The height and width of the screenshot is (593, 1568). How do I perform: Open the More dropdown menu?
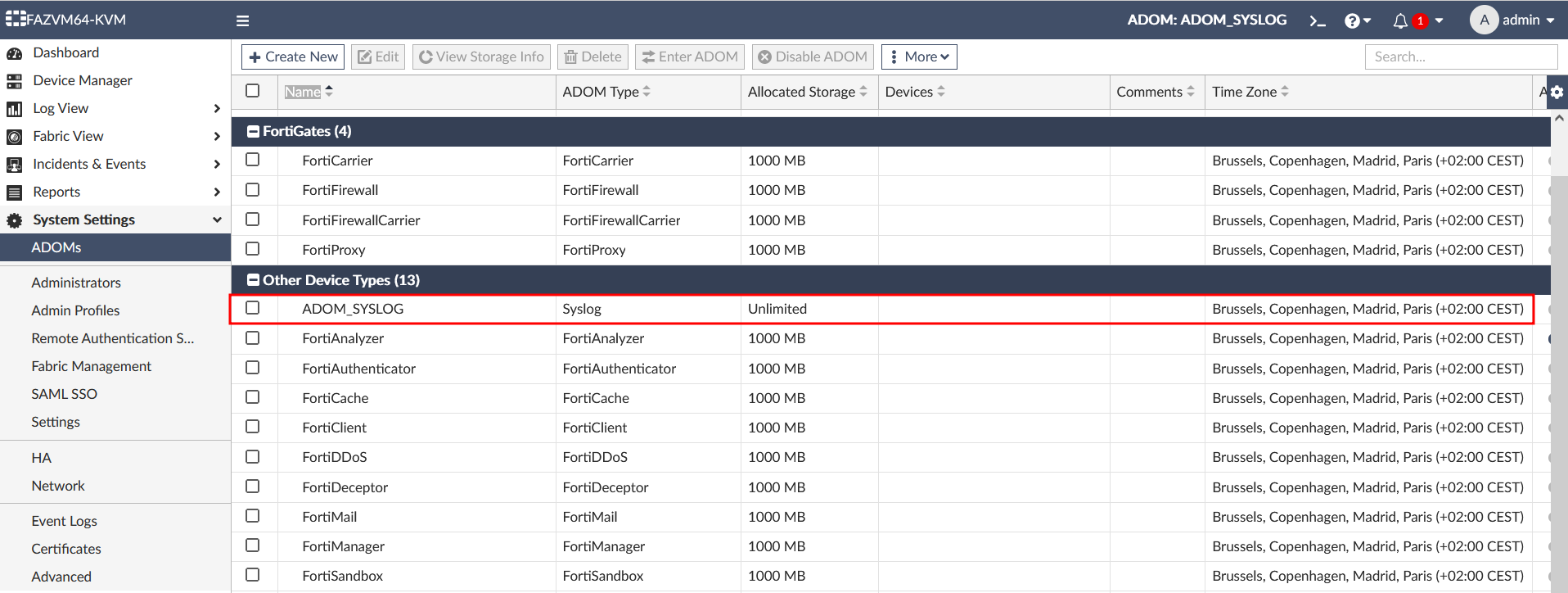[919, 57]
